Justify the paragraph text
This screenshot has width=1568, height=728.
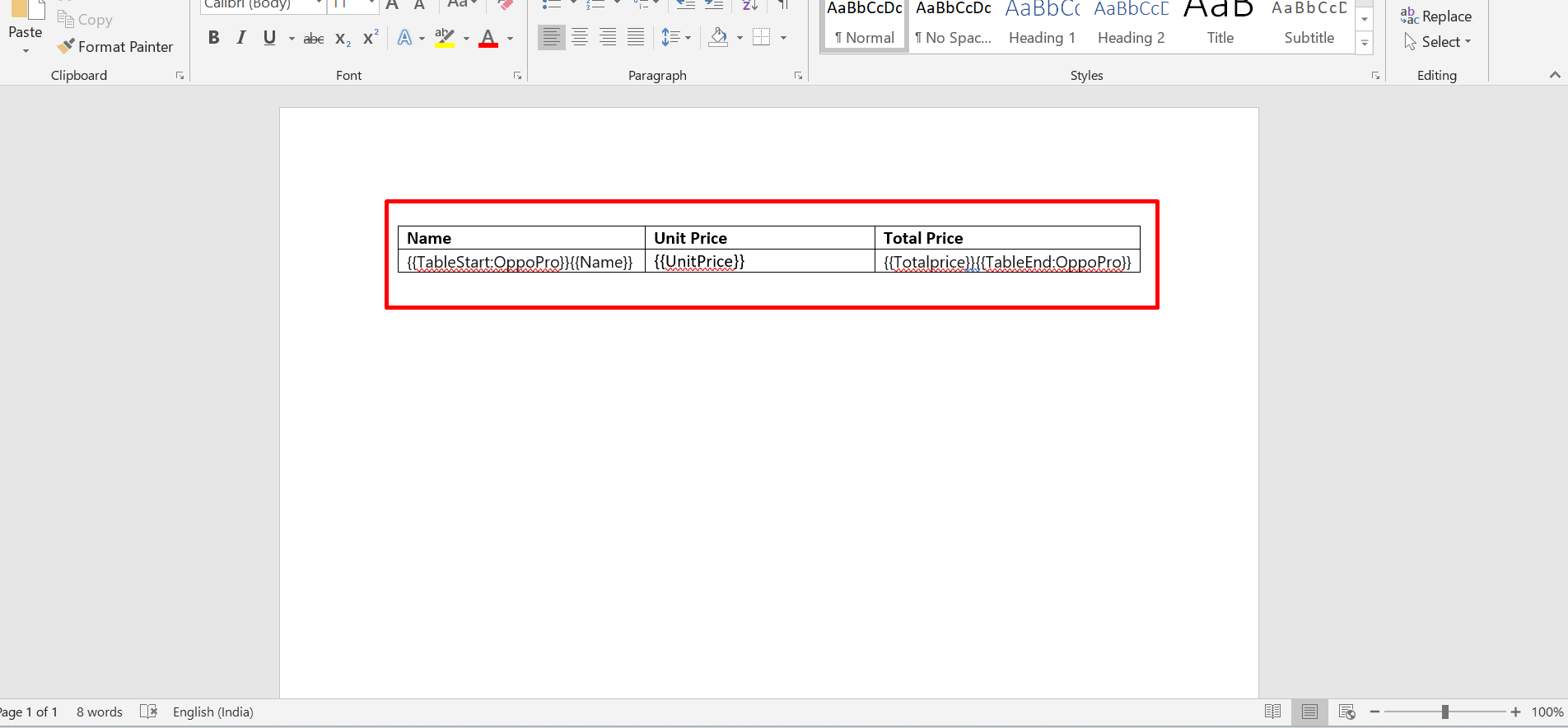click(x=636, y=38)
